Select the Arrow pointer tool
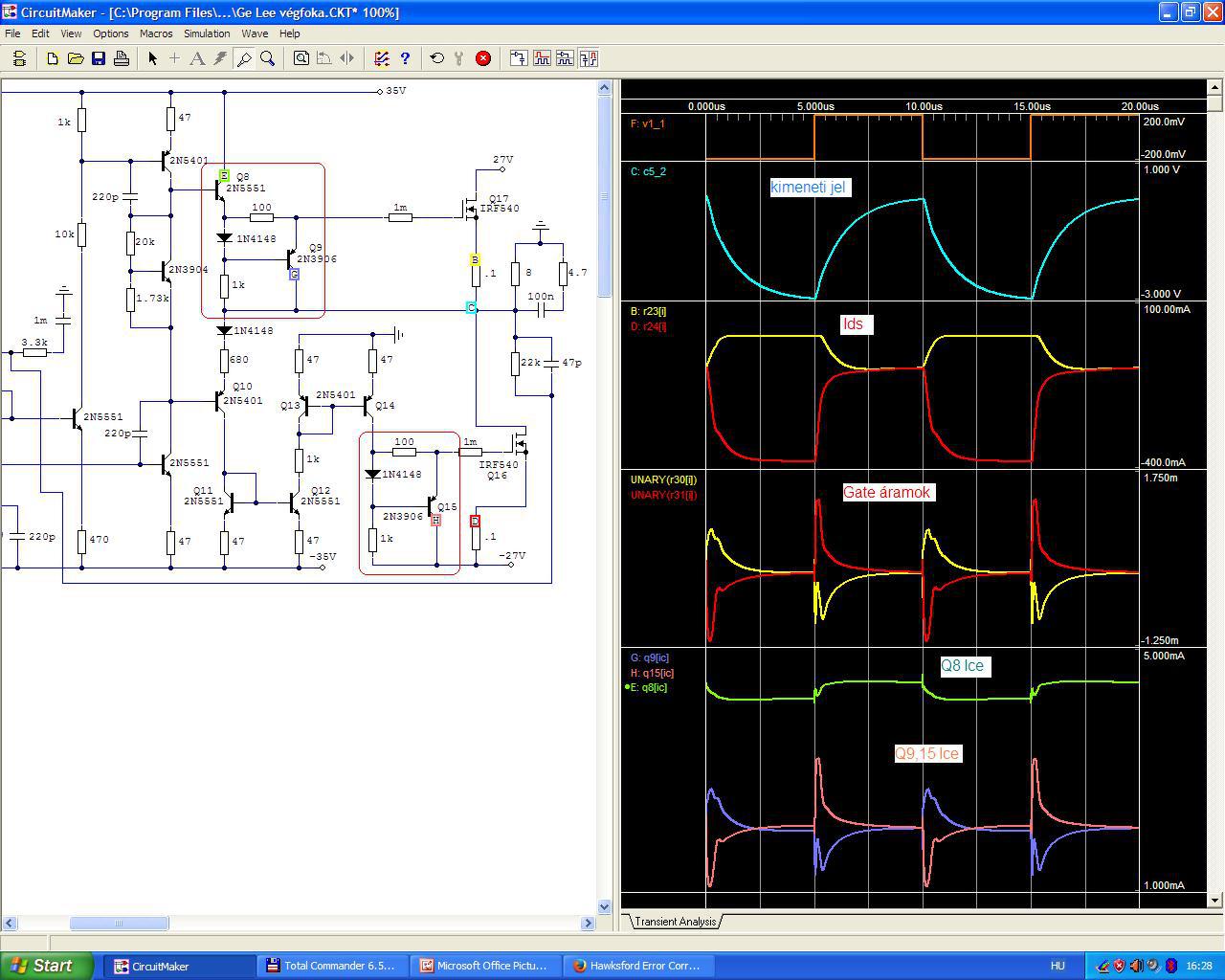 tap(152, 58)
